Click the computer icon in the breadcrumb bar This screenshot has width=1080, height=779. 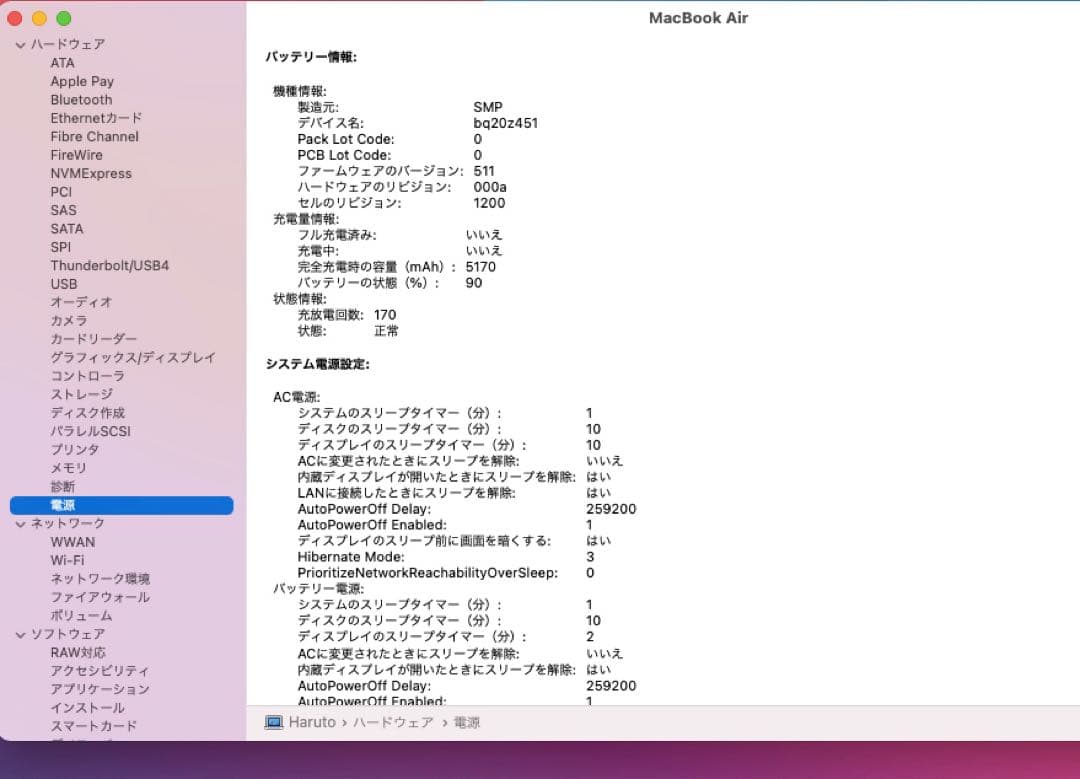click(273, 722)
